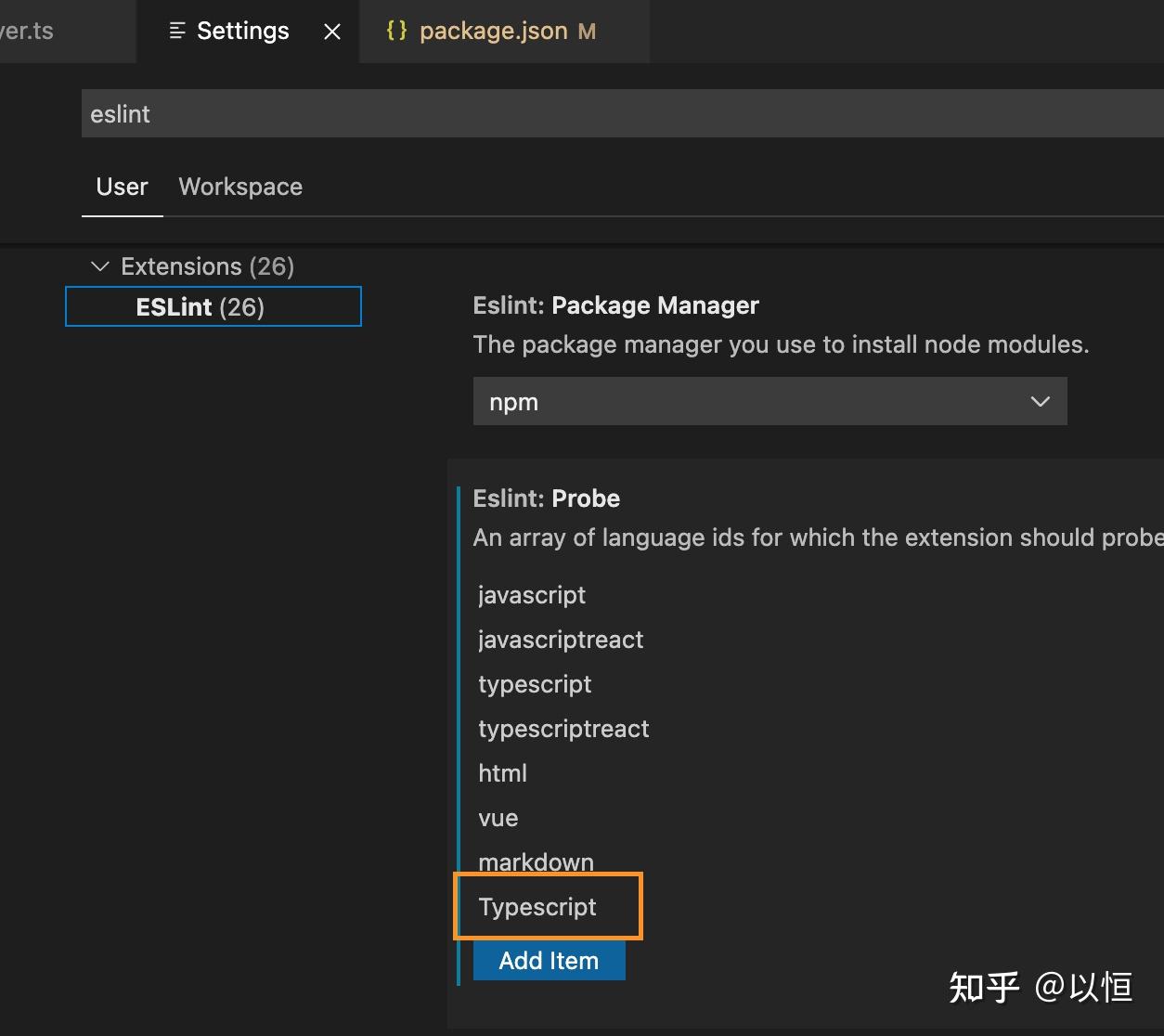Open the npm package manager dropdown
Viewport: 1164px width, 1036px height.
tap(770, 401)
